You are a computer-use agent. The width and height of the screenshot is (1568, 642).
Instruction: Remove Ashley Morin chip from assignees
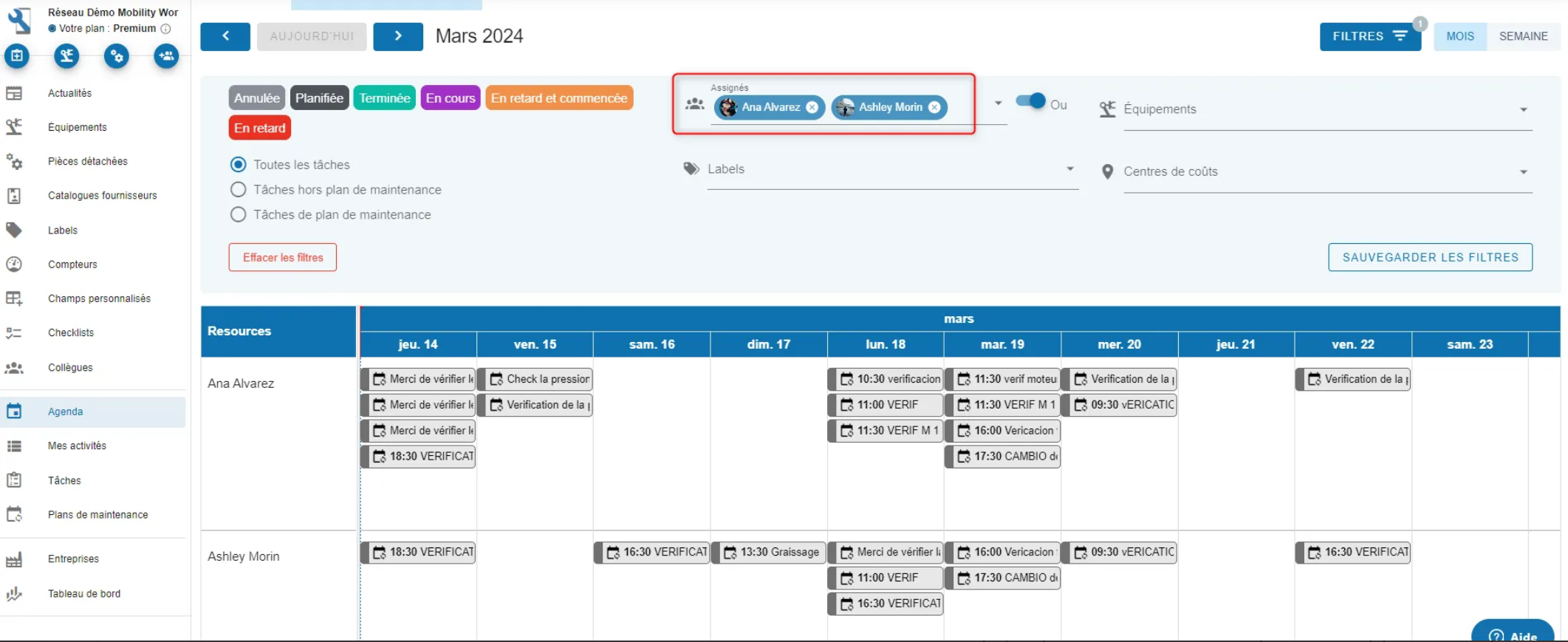[x=934, y=107]
